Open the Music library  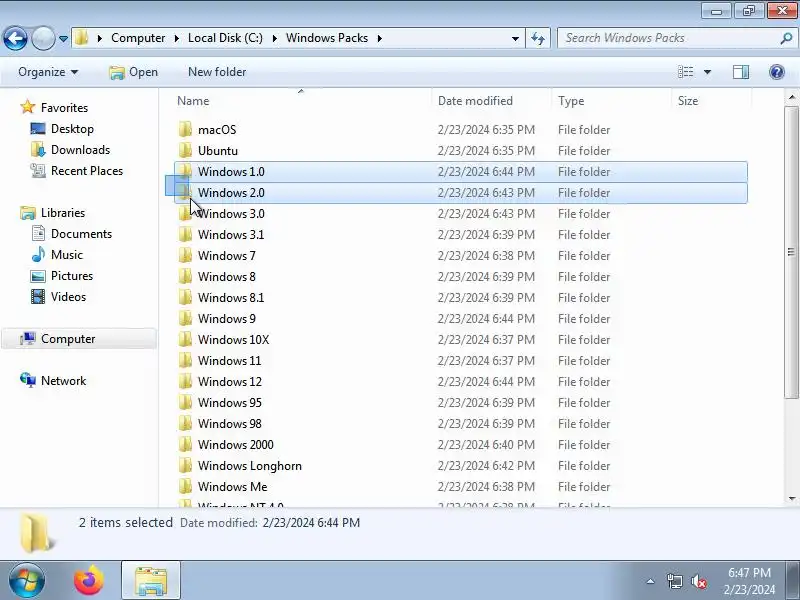[57, 255]
